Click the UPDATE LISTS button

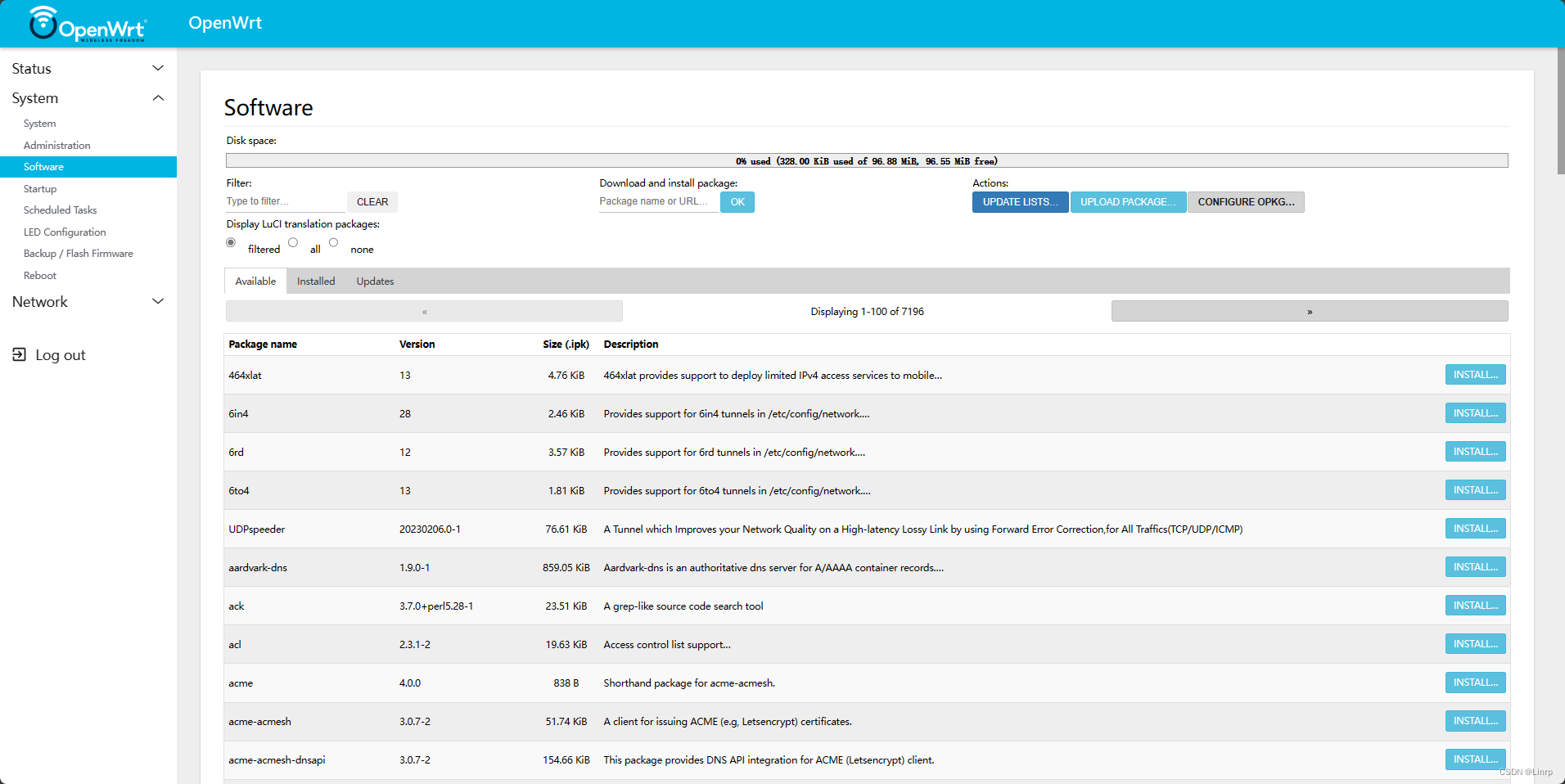tap(1020, 202)
